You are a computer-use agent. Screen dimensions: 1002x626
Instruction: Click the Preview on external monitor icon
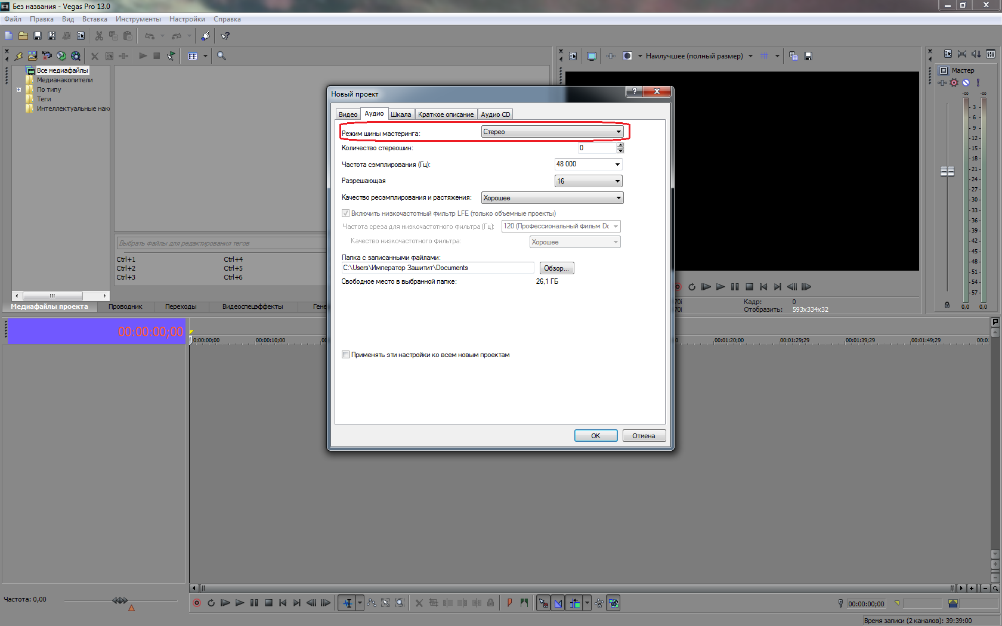tap(592, 56)
